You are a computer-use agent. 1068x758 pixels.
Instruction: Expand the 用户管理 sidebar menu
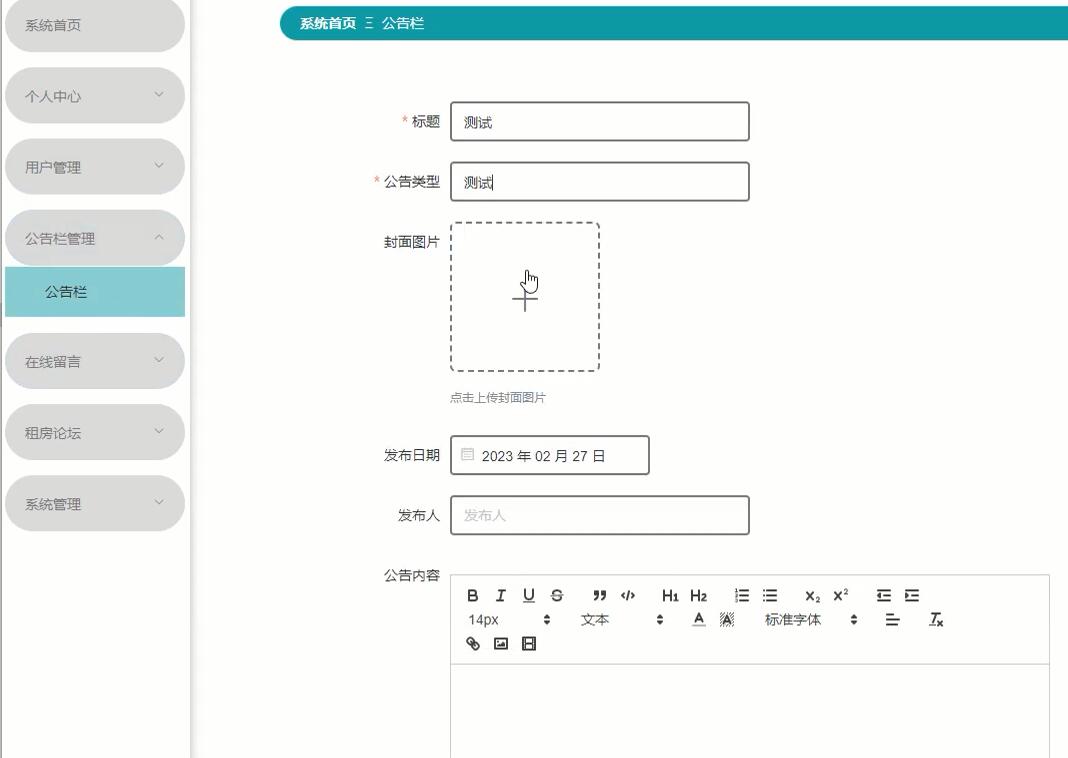tap(95, 167)
